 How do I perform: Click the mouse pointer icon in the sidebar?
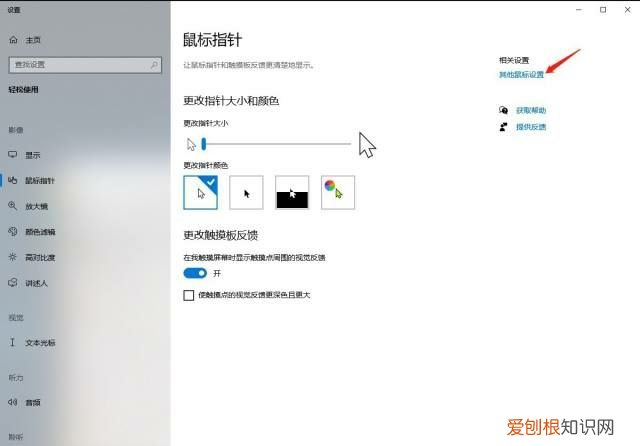coord(13,180)
